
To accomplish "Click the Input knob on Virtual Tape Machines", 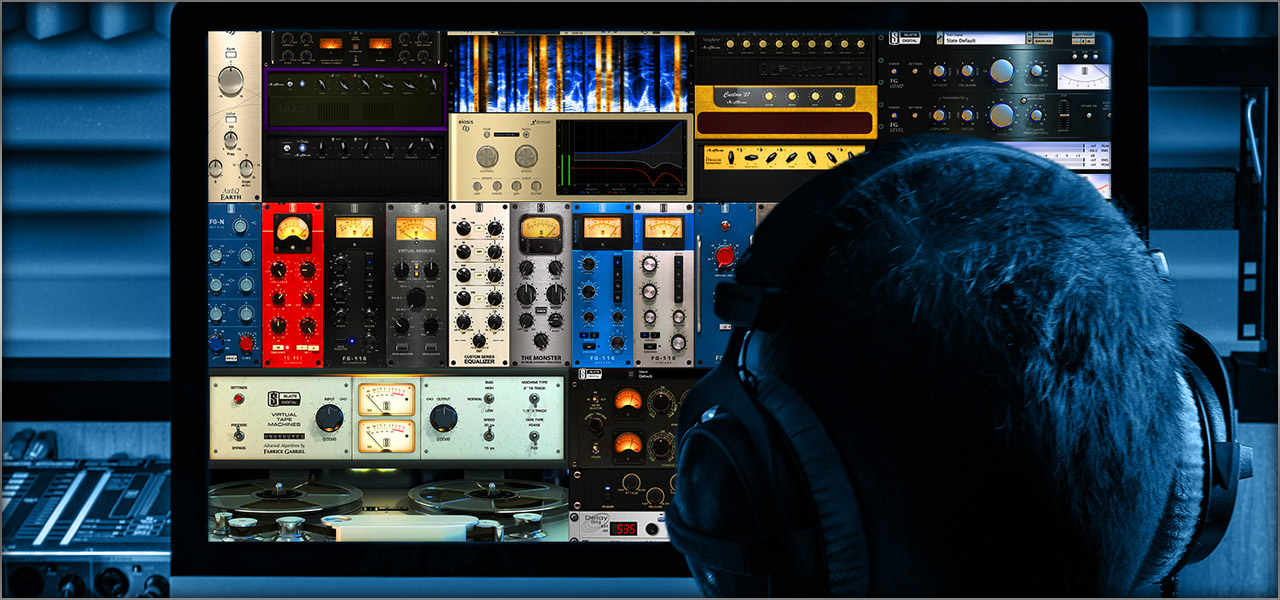I will (329, 419).
